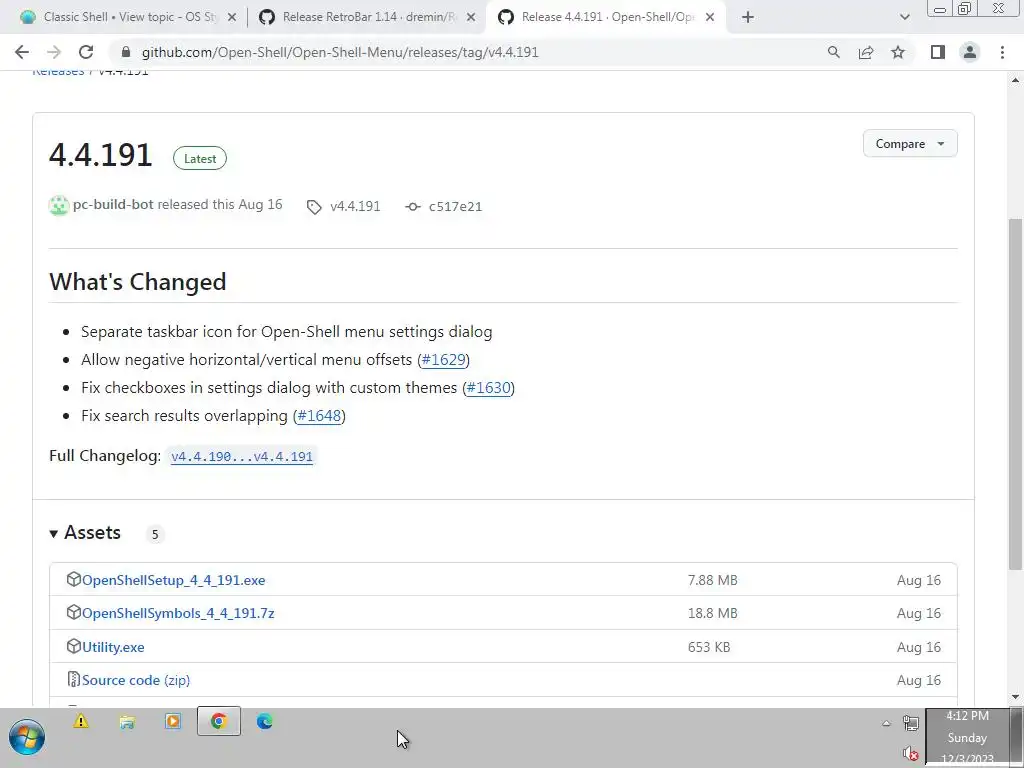
Task: Go back to the previous page
Action: [x=22, y=52]
